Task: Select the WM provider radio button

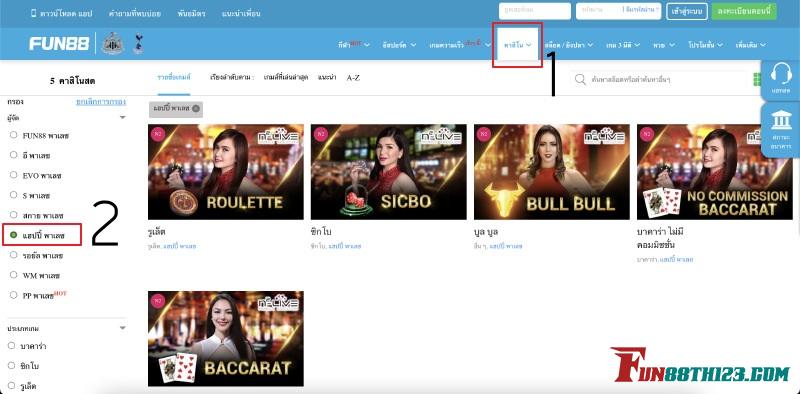Action: [x=13, y=275]
